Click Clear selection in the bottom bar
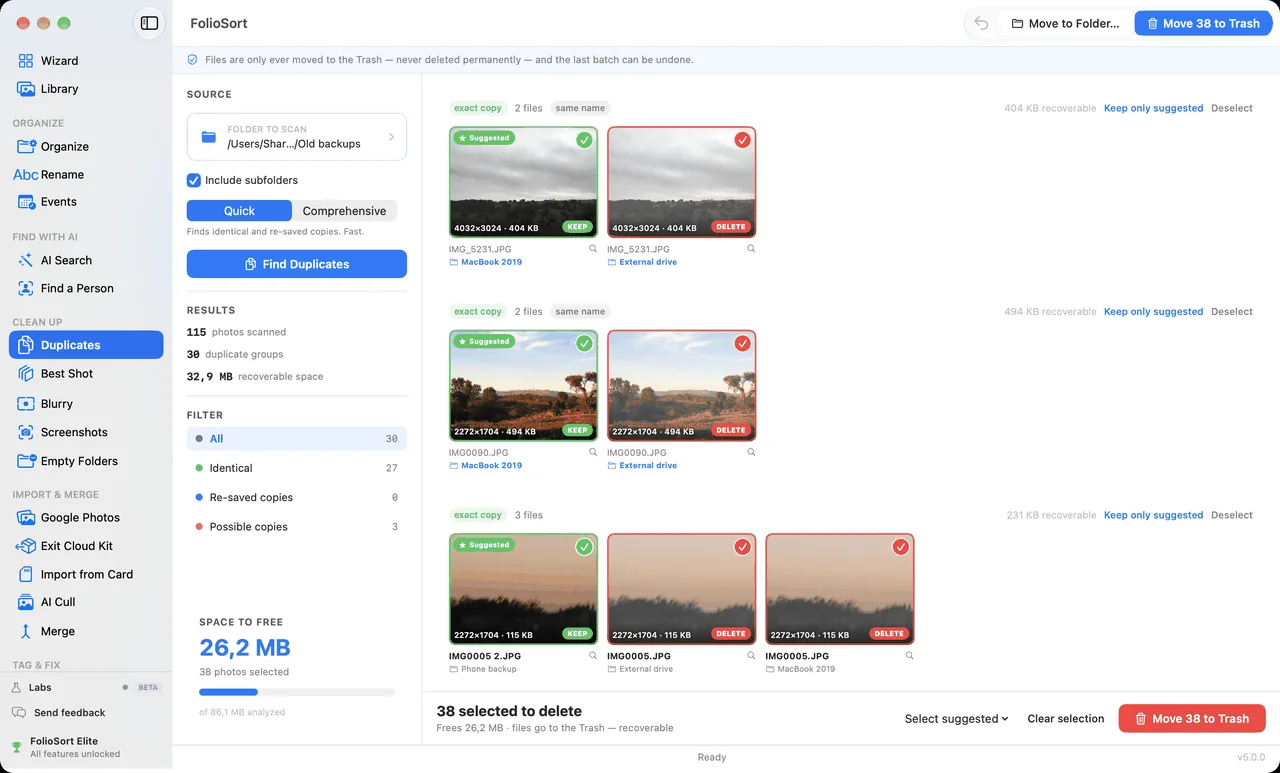 [1066, 719]
